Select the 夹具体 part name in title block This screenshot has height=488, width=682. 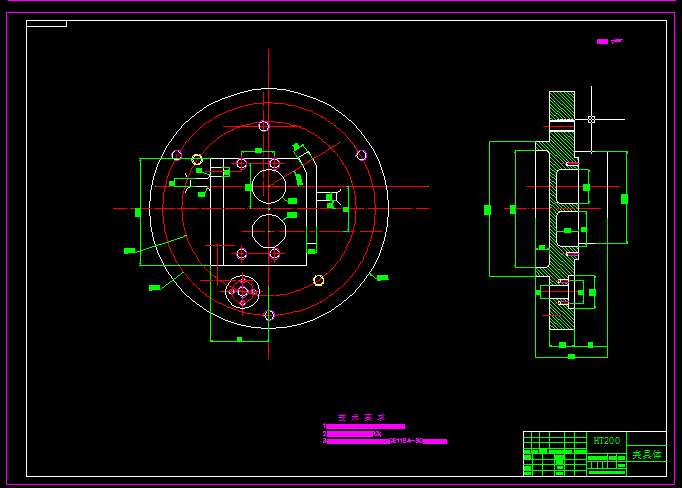pyautogui.click(x=647, y=455)
